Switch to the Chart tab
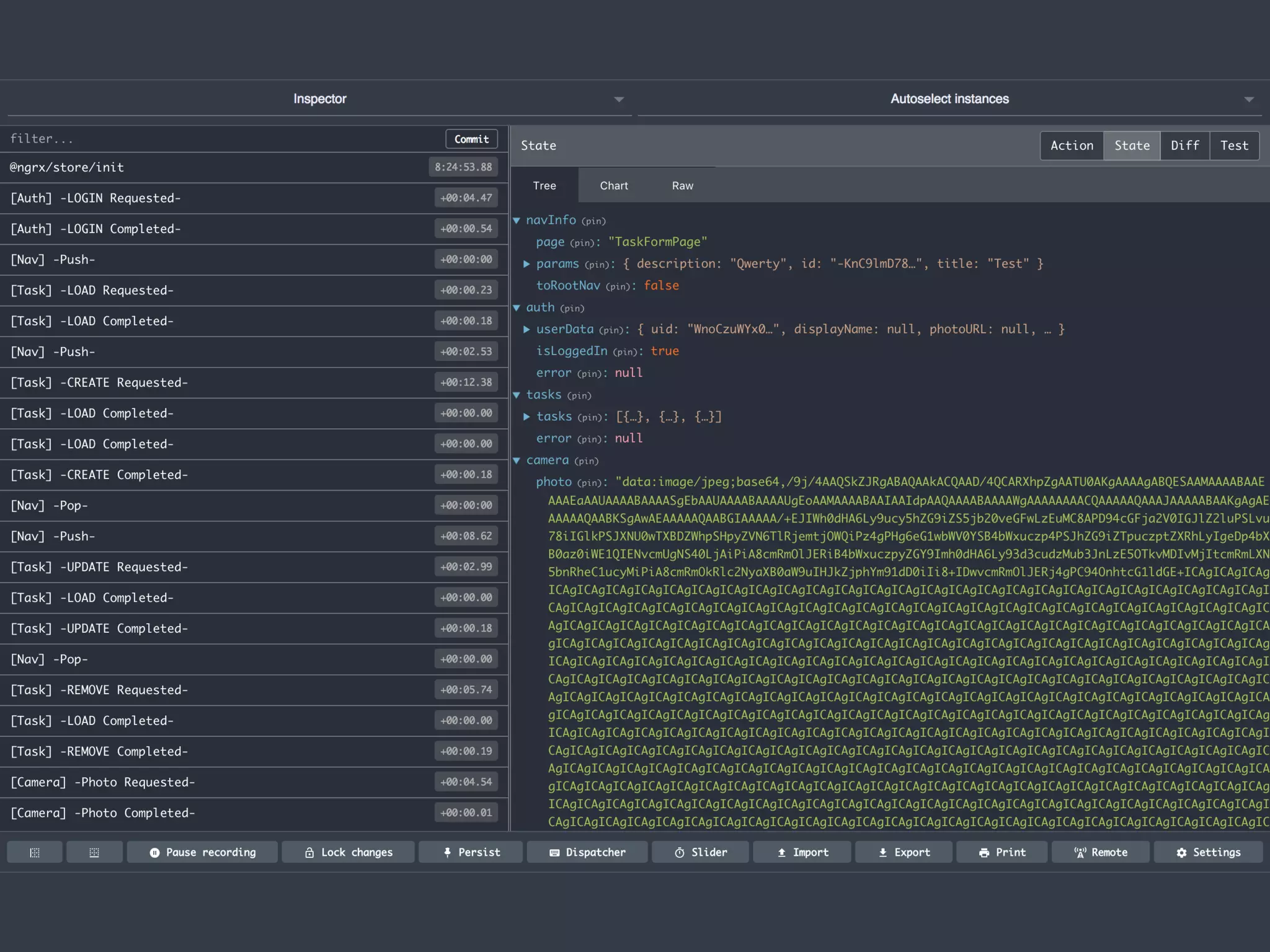The width and height of the screenshot is (1270, 952). (x=613, y=186)
